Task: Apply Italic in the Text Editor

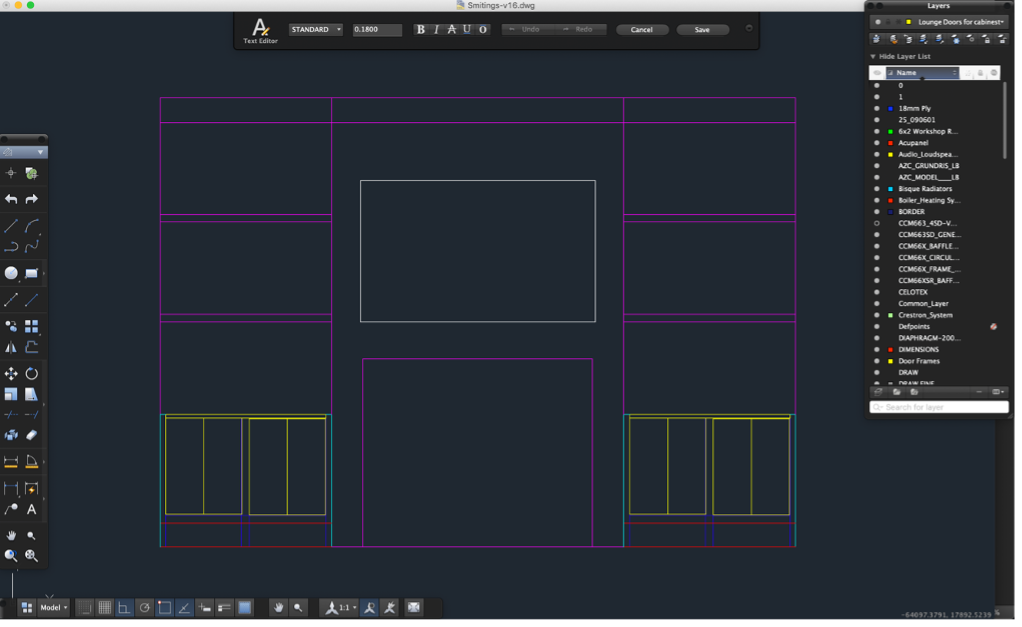Action: [x=436, y=29]
